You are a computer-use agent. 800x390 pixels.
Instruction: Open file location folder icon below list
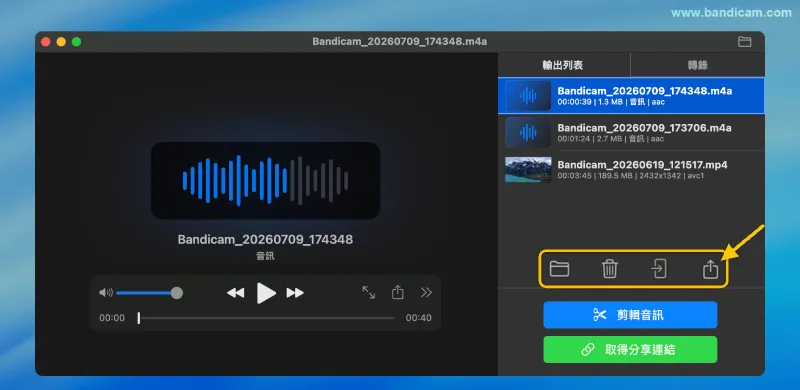559,269
